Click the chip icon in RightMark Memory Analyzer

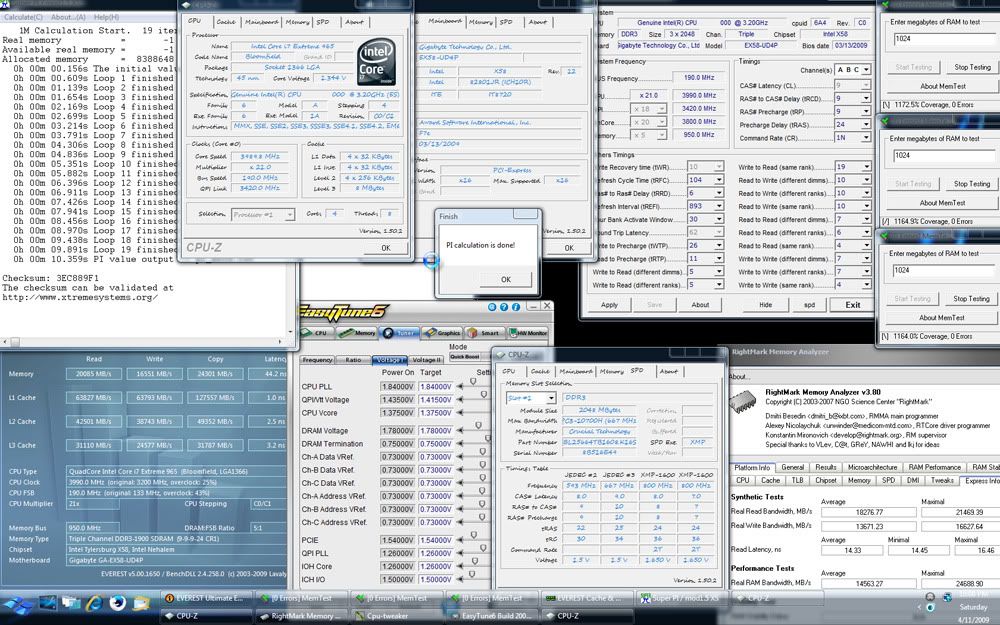pyautogui.click(x=743, y=403)
